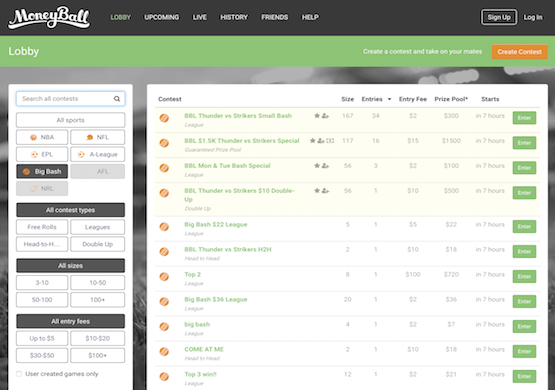Enable User created games only checkbox
Viewport: 555px width, 390px height.
click(19, 374)
